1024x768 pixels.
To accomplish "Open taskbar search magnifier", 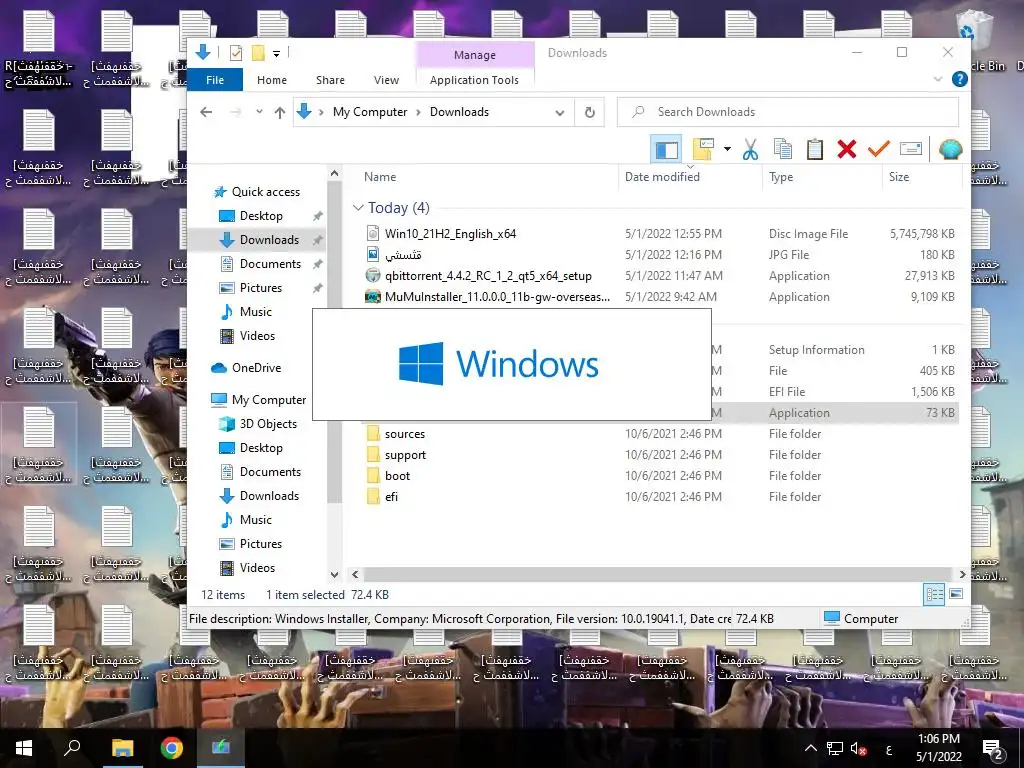I will [72, 748].
